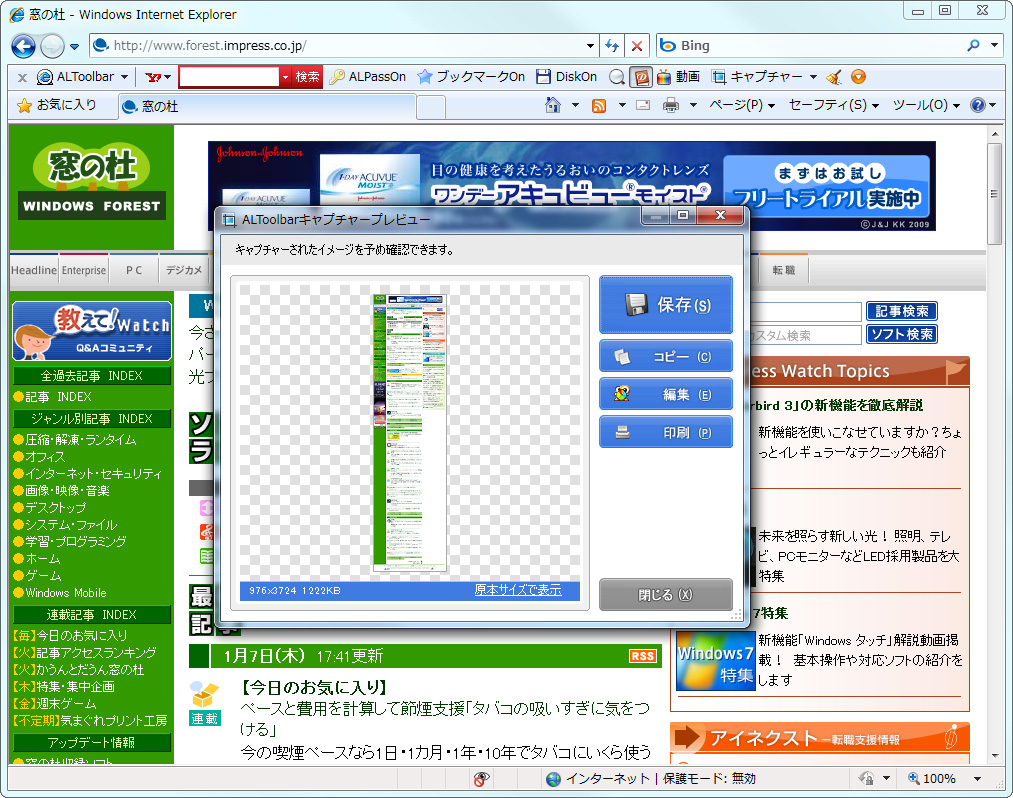Open the RSS feed icon in command bar
Screen dimensions: 1013x798
click(x=599, y=104)
